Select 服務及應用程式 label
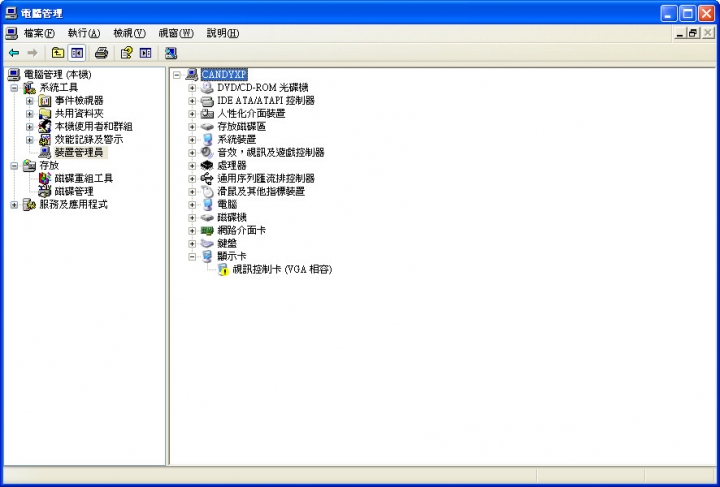Viewport: 720px width, 487px height. (73, 204)
